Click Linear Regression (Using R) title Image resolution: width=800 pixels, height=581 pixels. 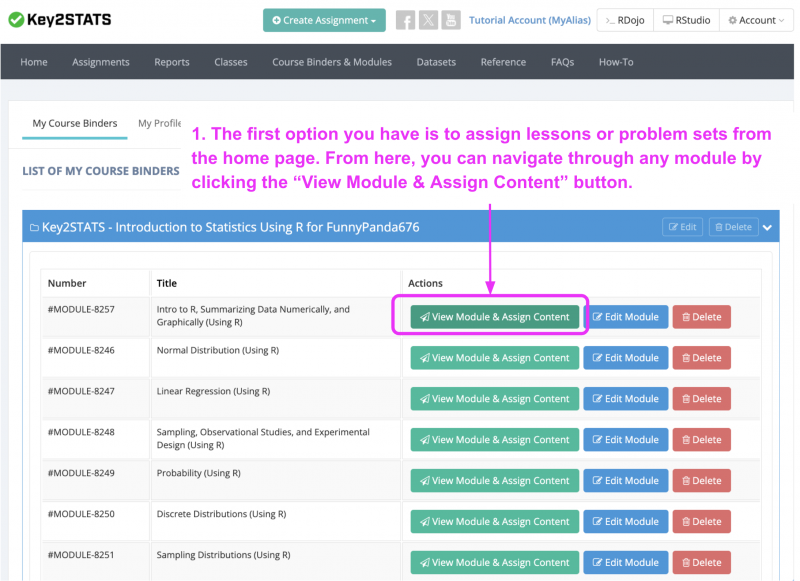(x=213, y=391)
